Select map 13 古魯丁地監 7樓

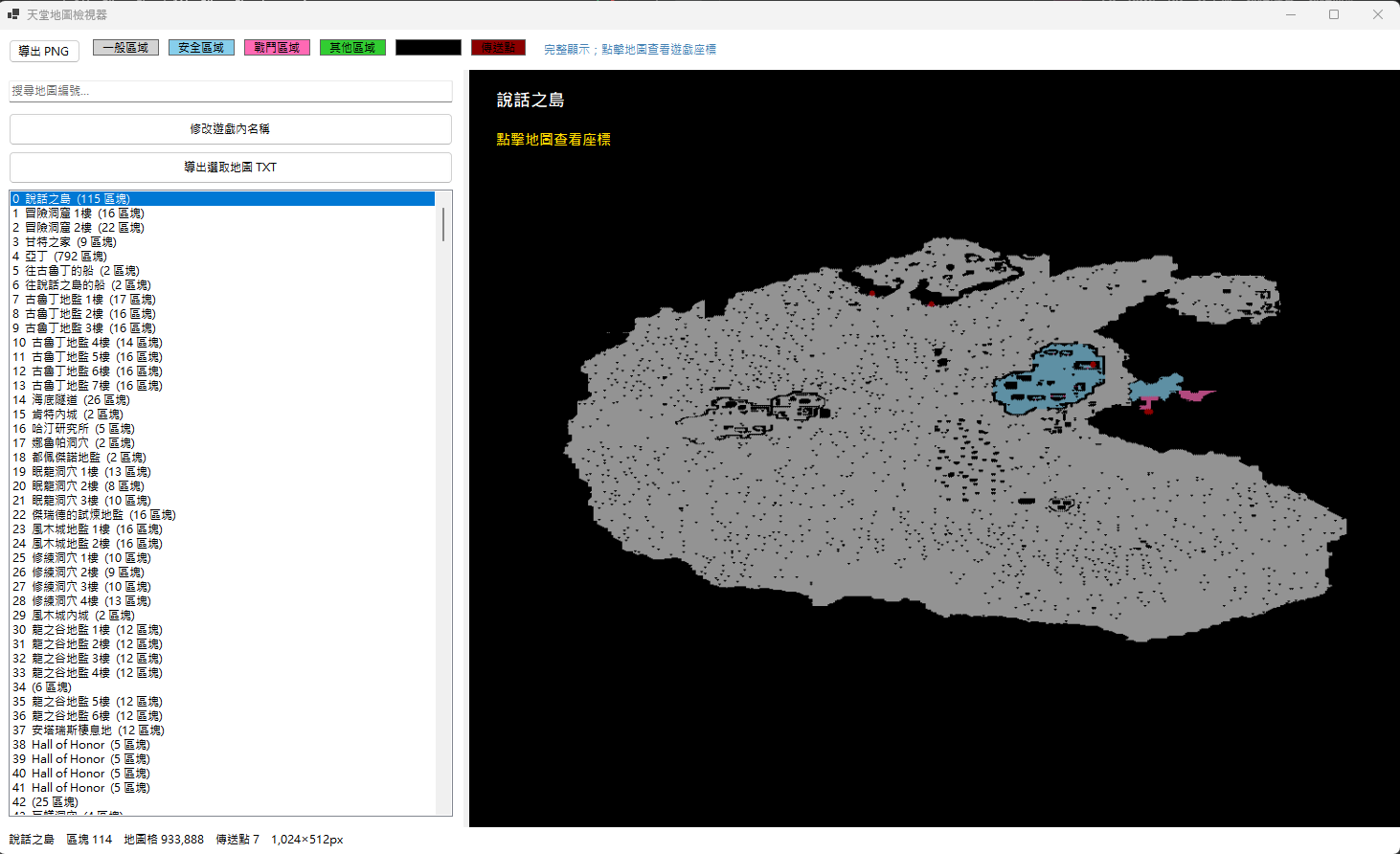pos(222,385)
